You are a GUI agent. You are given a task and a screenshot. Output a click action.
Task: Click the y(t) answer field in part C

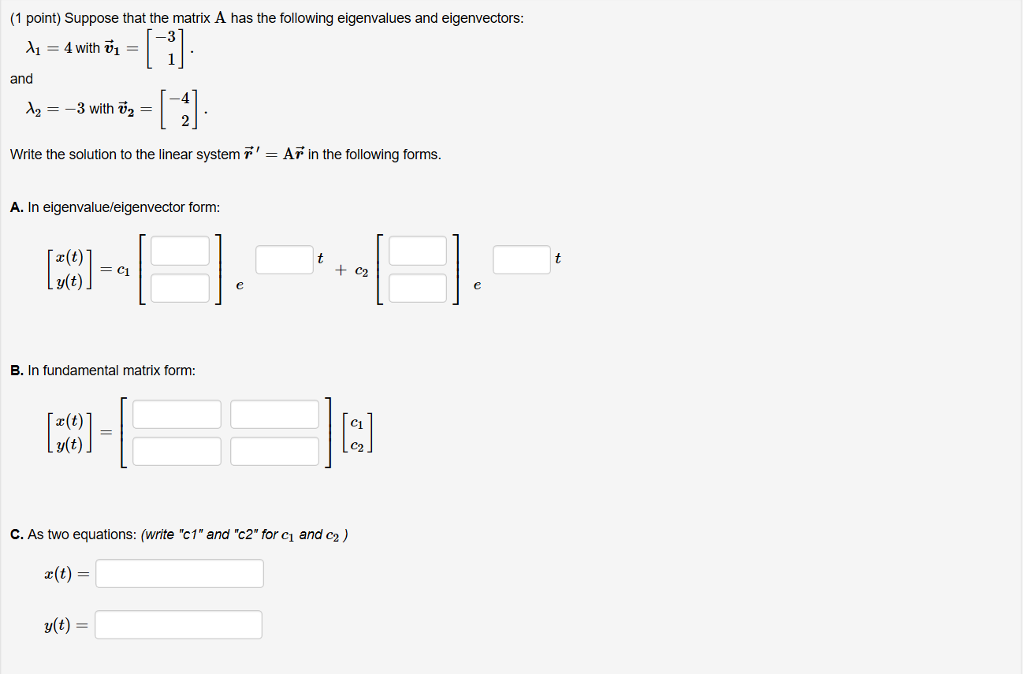click(x=179, y=624)
